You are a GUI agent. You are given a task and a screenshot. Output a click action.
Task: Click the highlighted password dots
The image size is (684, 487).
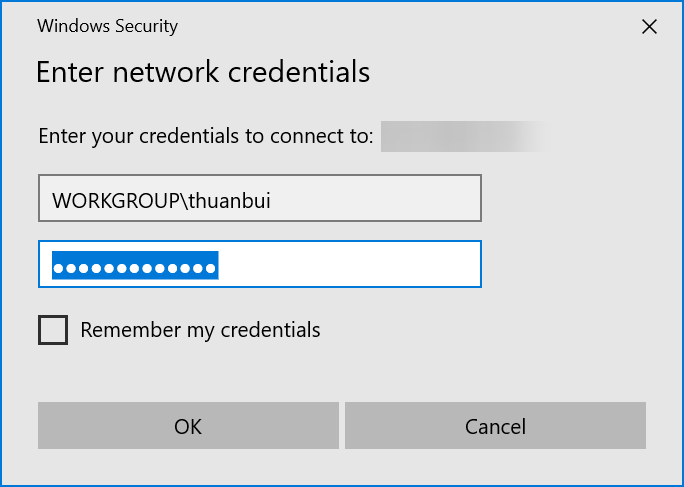pos(135,268)
